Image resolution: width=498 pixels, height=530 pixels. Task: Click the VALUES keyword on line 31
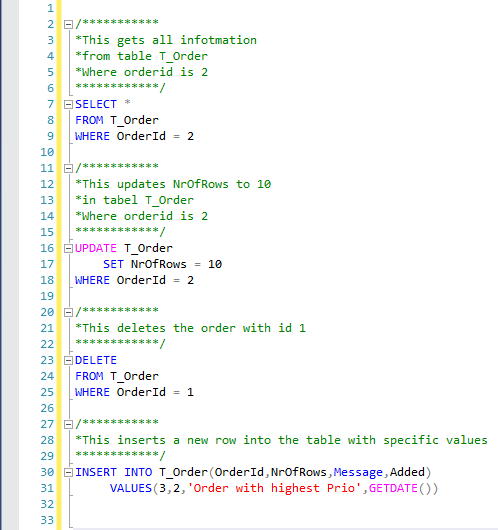[131, 488]
